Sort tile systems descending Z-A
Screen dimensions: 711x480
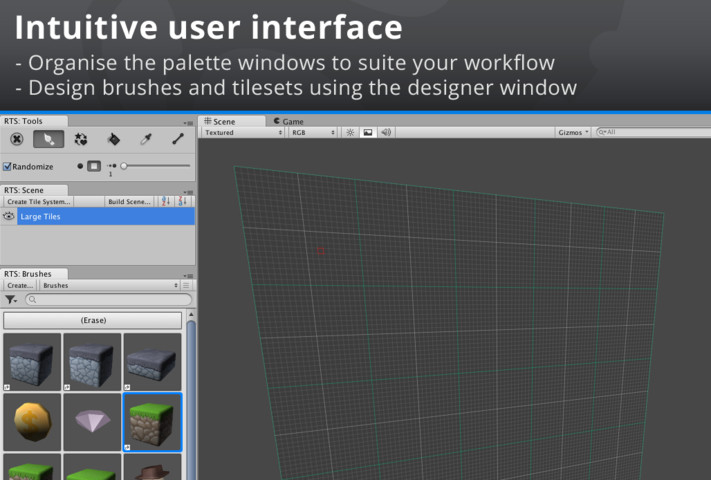(182, 201)
